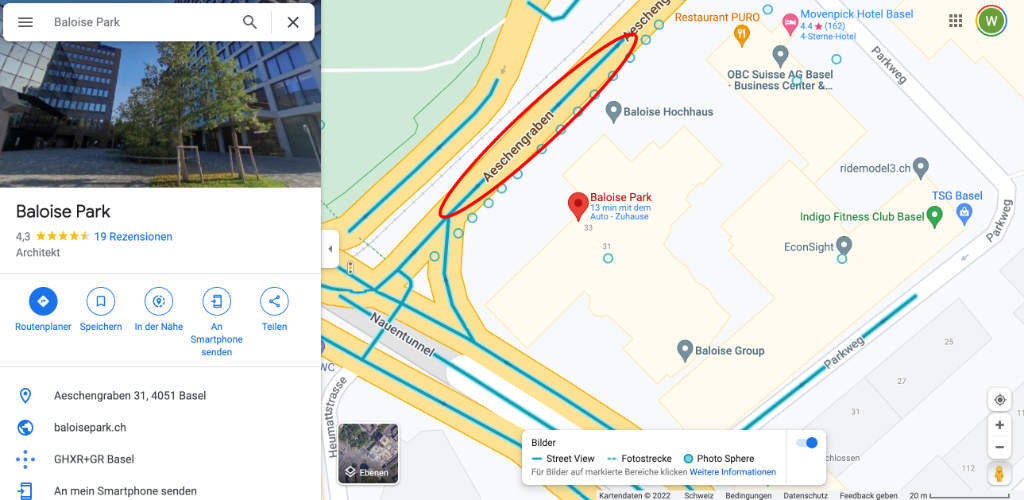Collapse the side panel arrow
The height and width of the screenshot is (500, 1024).
(x=330, y=249)
